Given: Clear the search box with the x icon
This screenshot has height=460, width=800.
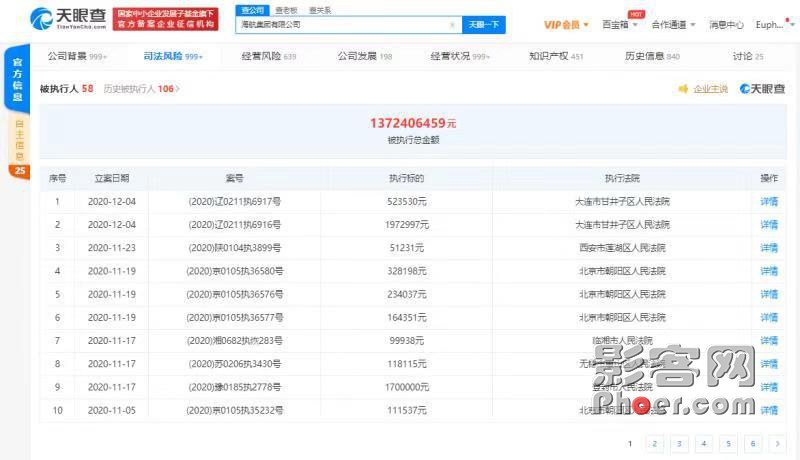Looking at the screenshot, I should 452,25.
